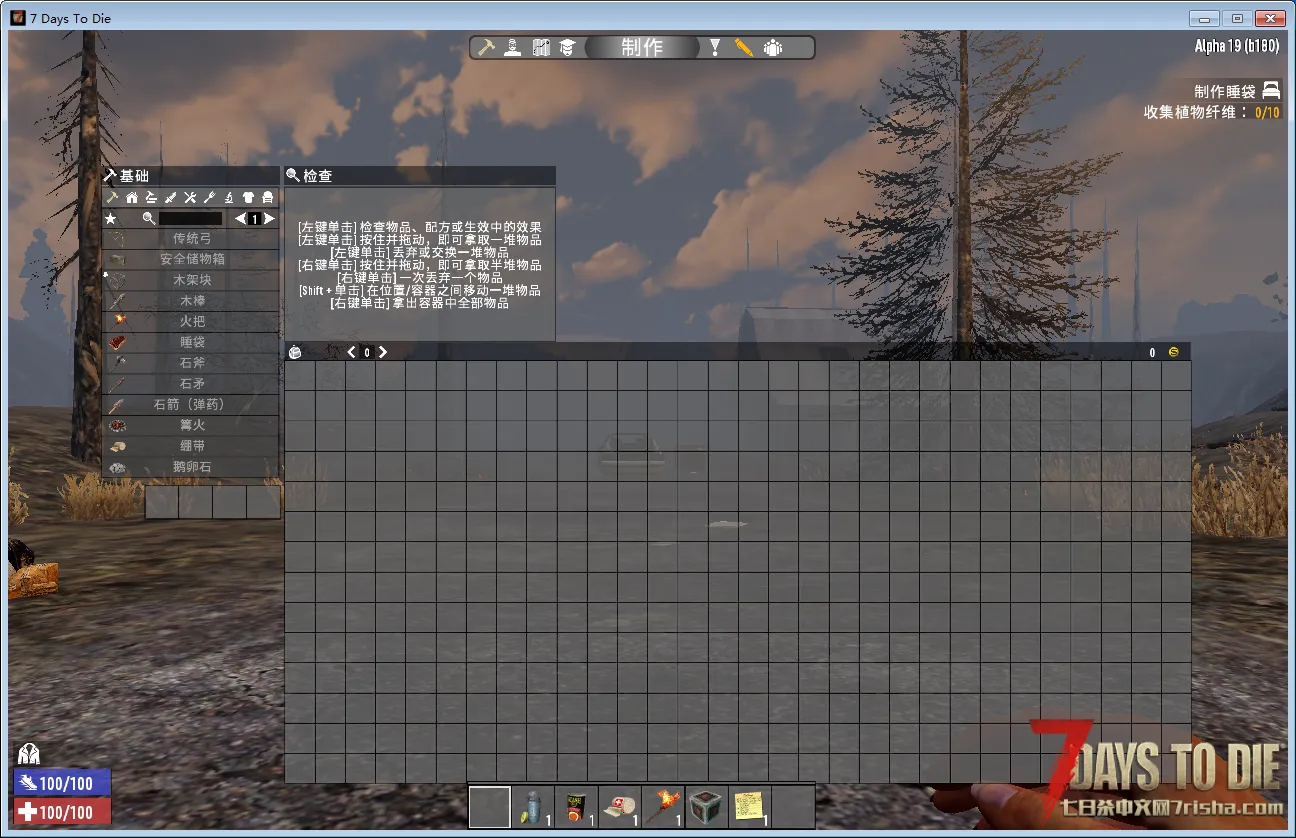Select the 传统弓 recipe
Screen dimensions: 1296x838
tap(191, 239)
